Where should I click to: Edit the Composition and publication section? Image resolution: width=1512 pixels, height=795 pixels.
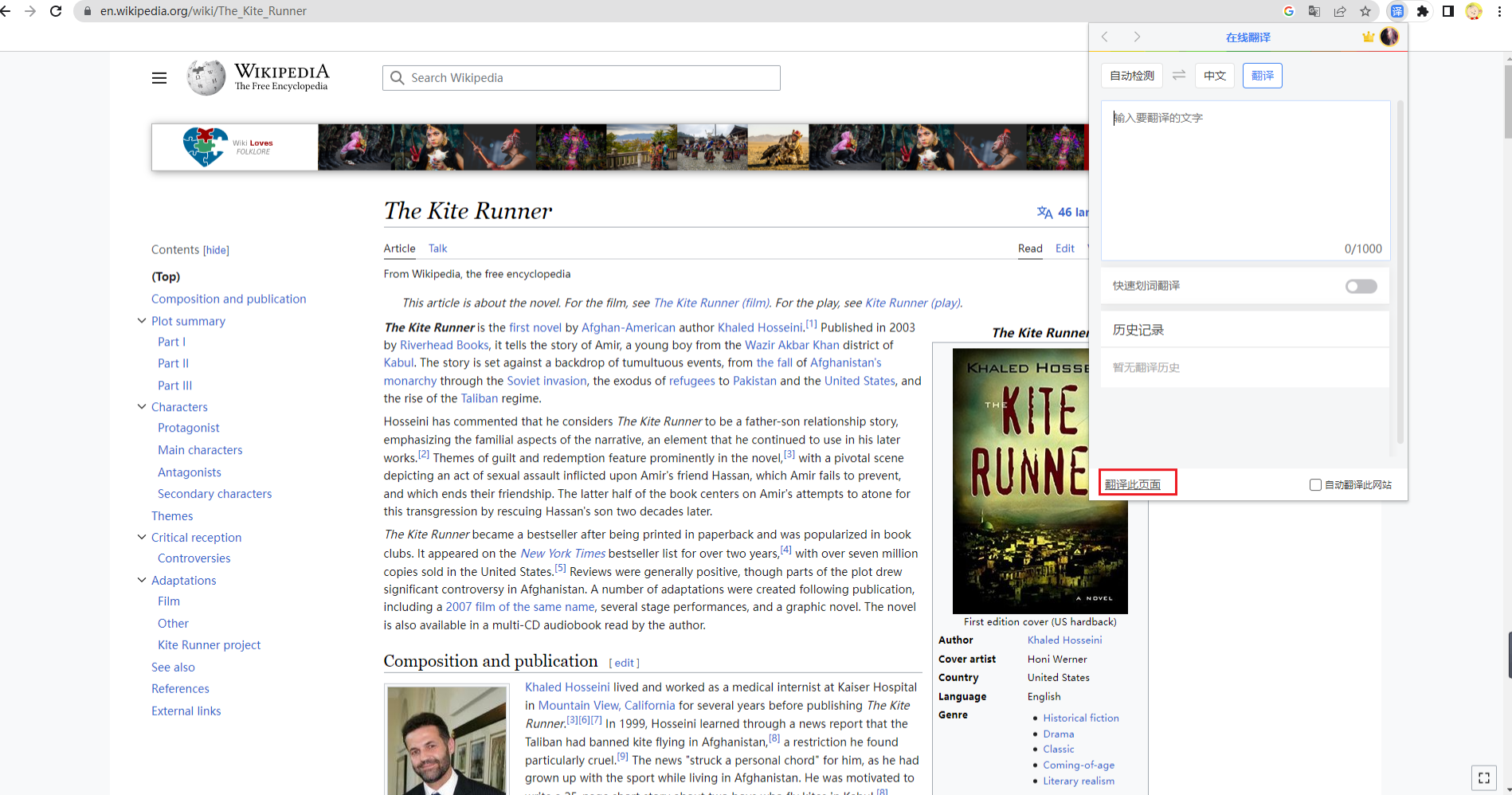click(625, 663)
